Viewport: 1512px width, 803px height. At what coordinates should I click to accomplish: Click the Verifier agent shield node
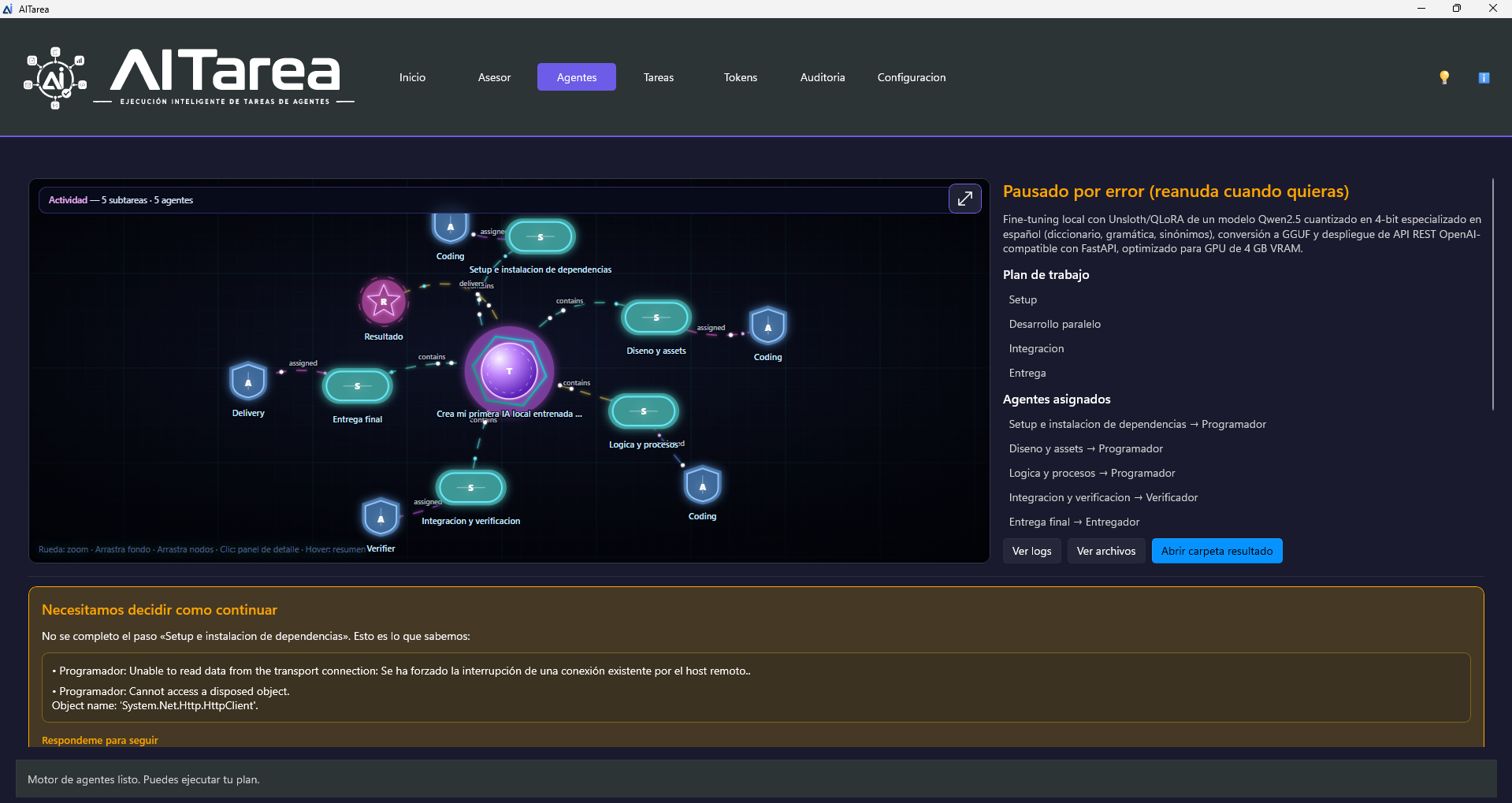(381, 518)
